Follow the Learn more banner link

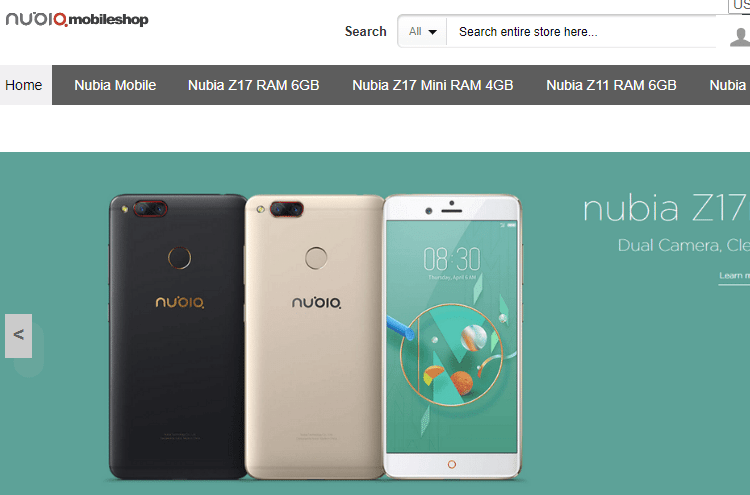click(x=734, y=276)
